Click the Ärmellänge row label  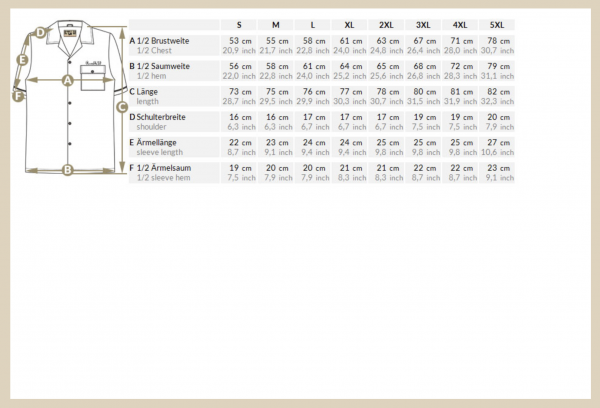coord(162,141)
